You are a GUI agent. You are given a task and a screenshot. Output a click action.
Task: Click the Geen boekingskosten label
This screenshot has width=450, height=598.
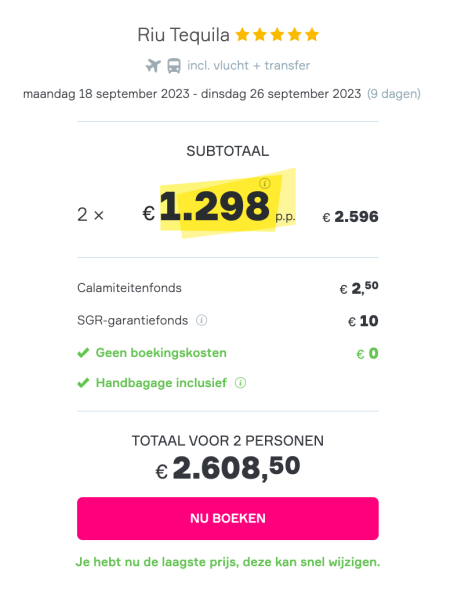point(161,353)
